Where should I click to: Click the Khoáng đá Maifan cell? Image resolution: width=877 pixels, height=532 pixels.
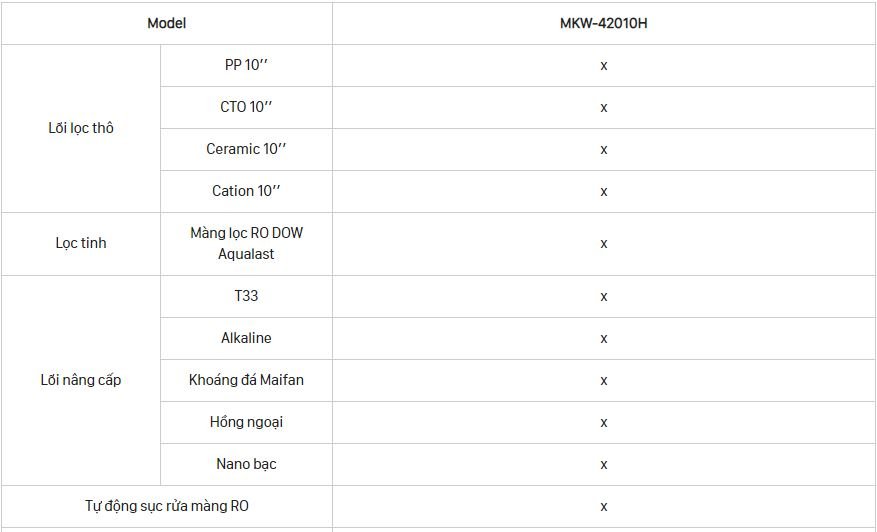click(x=246, y=380)
